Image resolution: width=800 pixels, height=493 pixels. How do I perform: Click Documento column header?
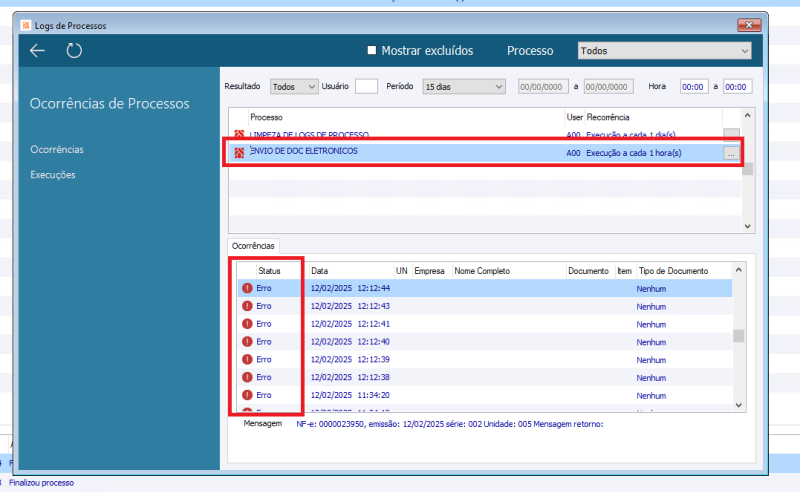pyautogui.click(x=588, y=271)
